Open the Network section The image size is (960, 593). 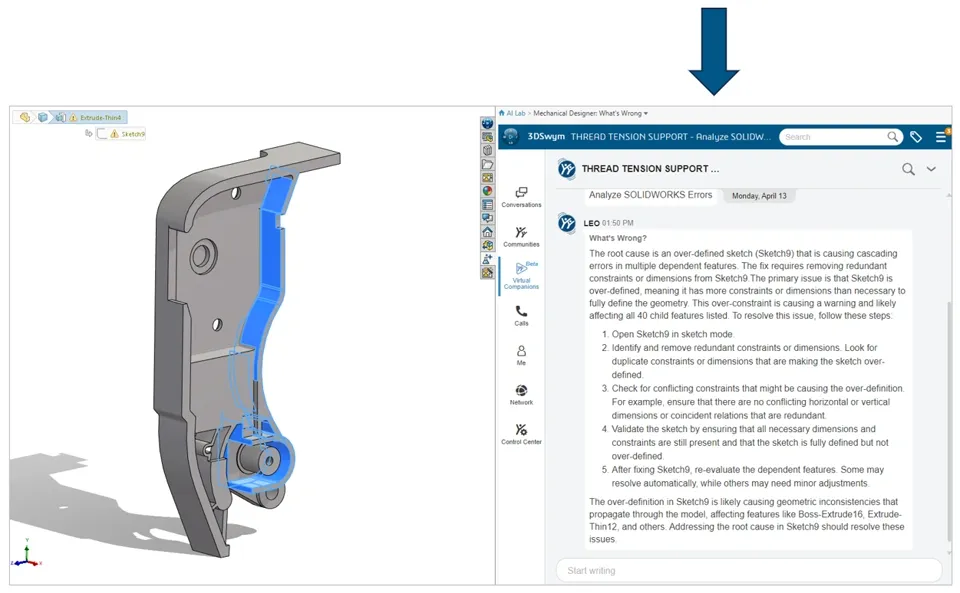[521, 395]
